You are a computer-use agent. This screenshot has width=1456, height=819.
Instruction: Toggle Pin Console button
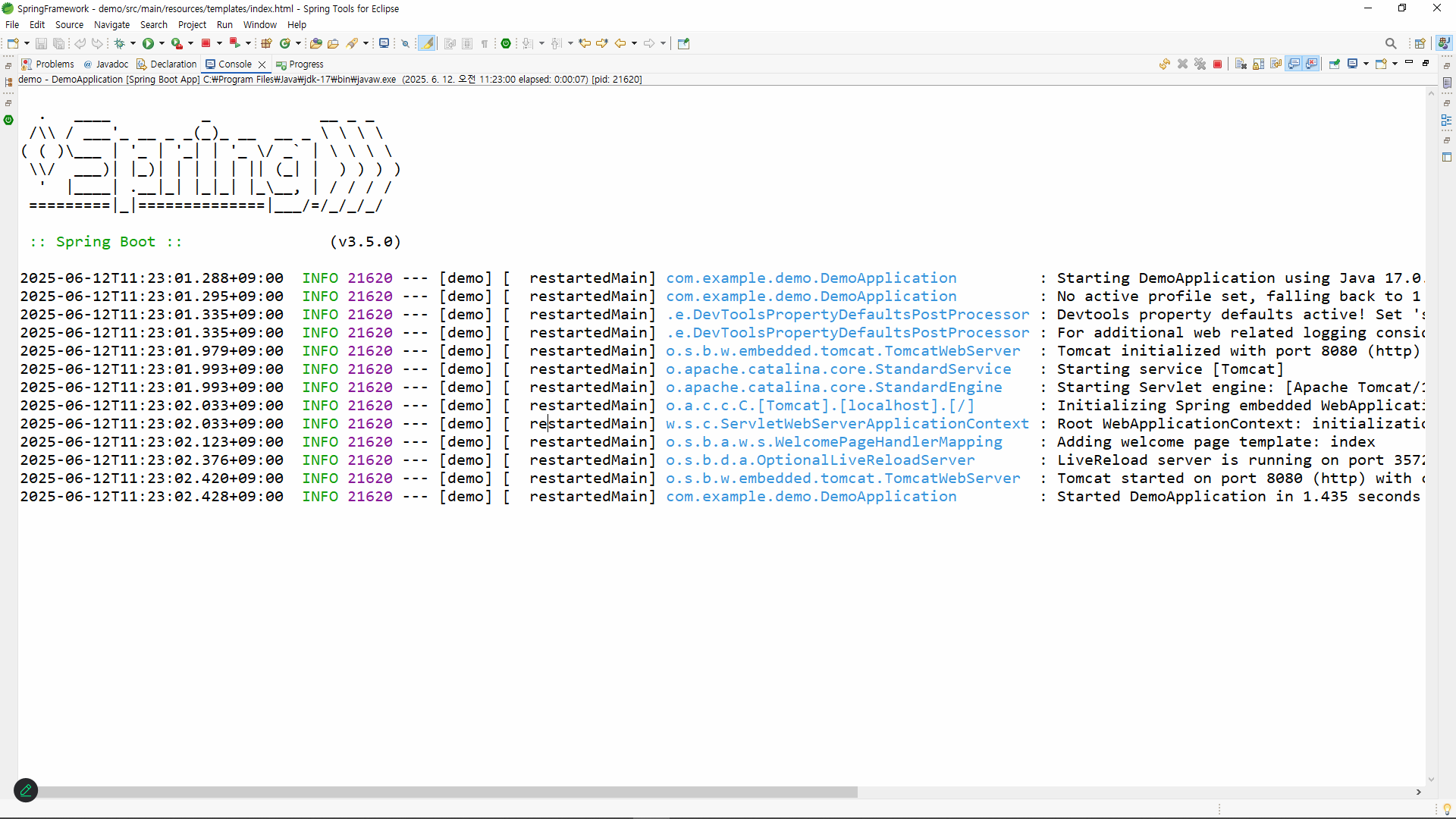pyautogui.click(x=1335, y=64)
